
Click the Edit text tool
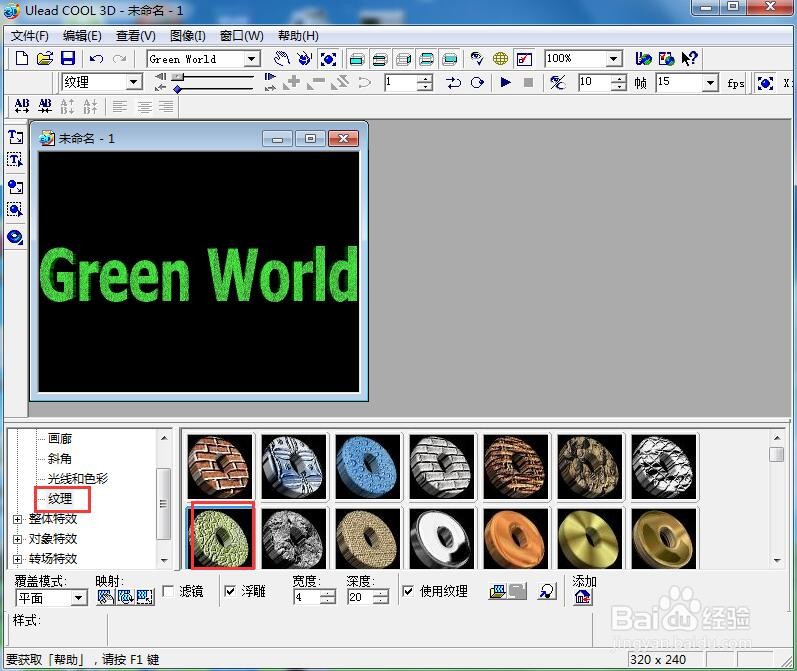tap(15, 161)
